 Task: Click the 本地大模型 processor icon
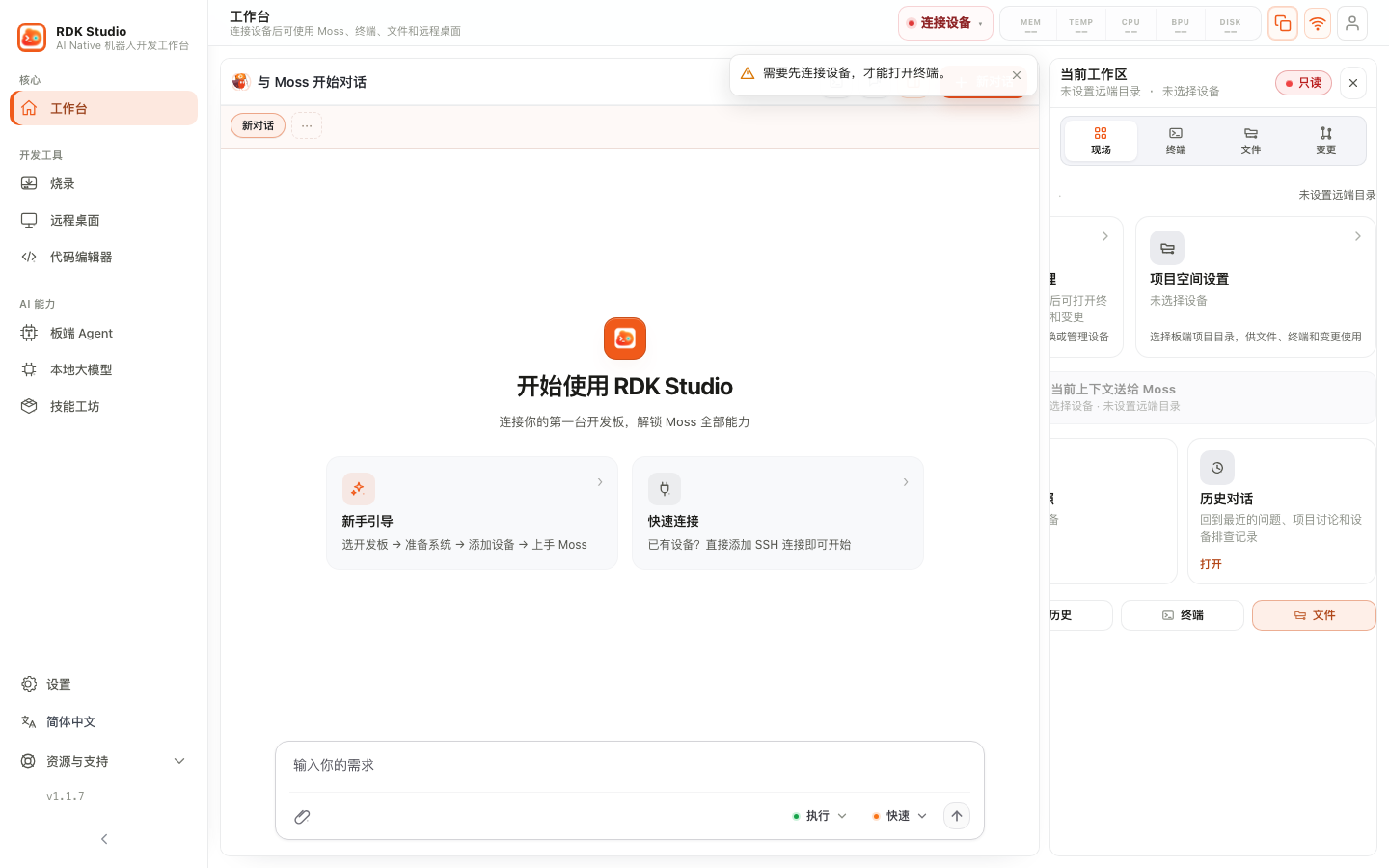[x=29, y=369]
